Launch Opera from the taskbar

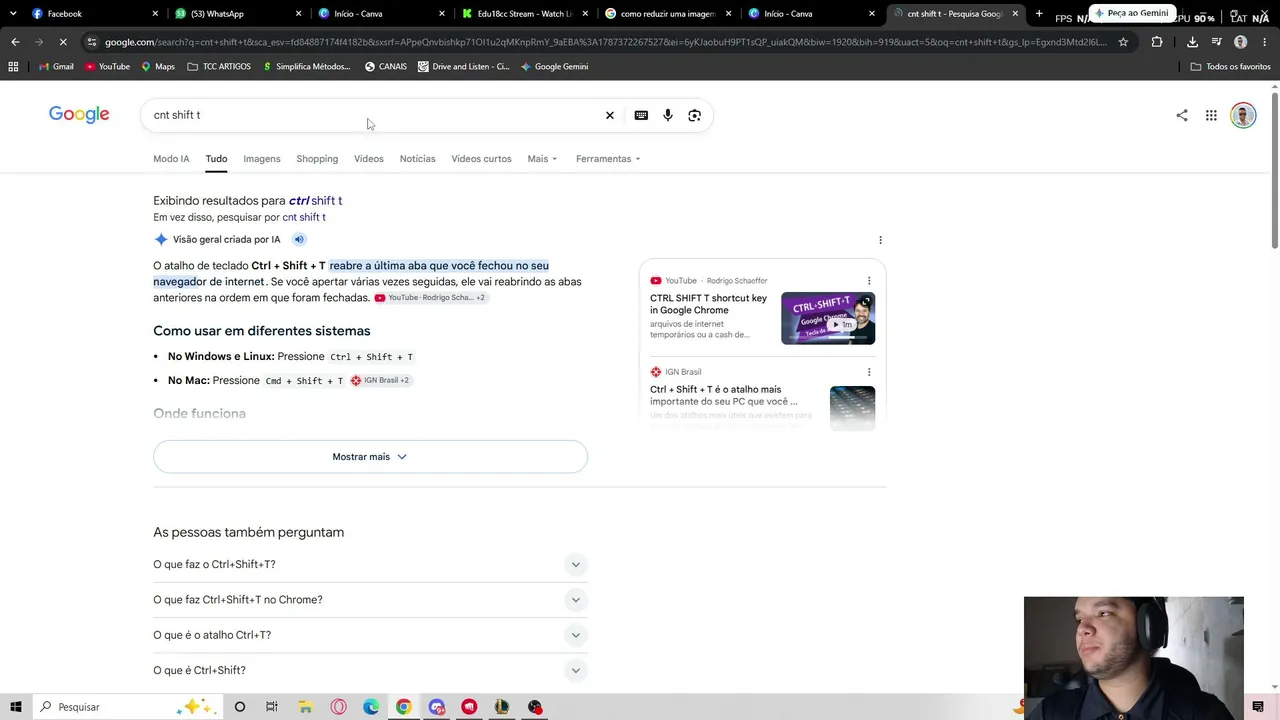coord(339,707)
